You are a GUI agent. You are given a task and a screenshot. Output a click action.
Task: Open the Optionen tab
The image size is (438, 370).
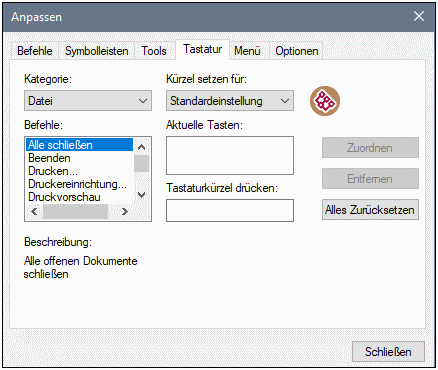coord(297,51)
